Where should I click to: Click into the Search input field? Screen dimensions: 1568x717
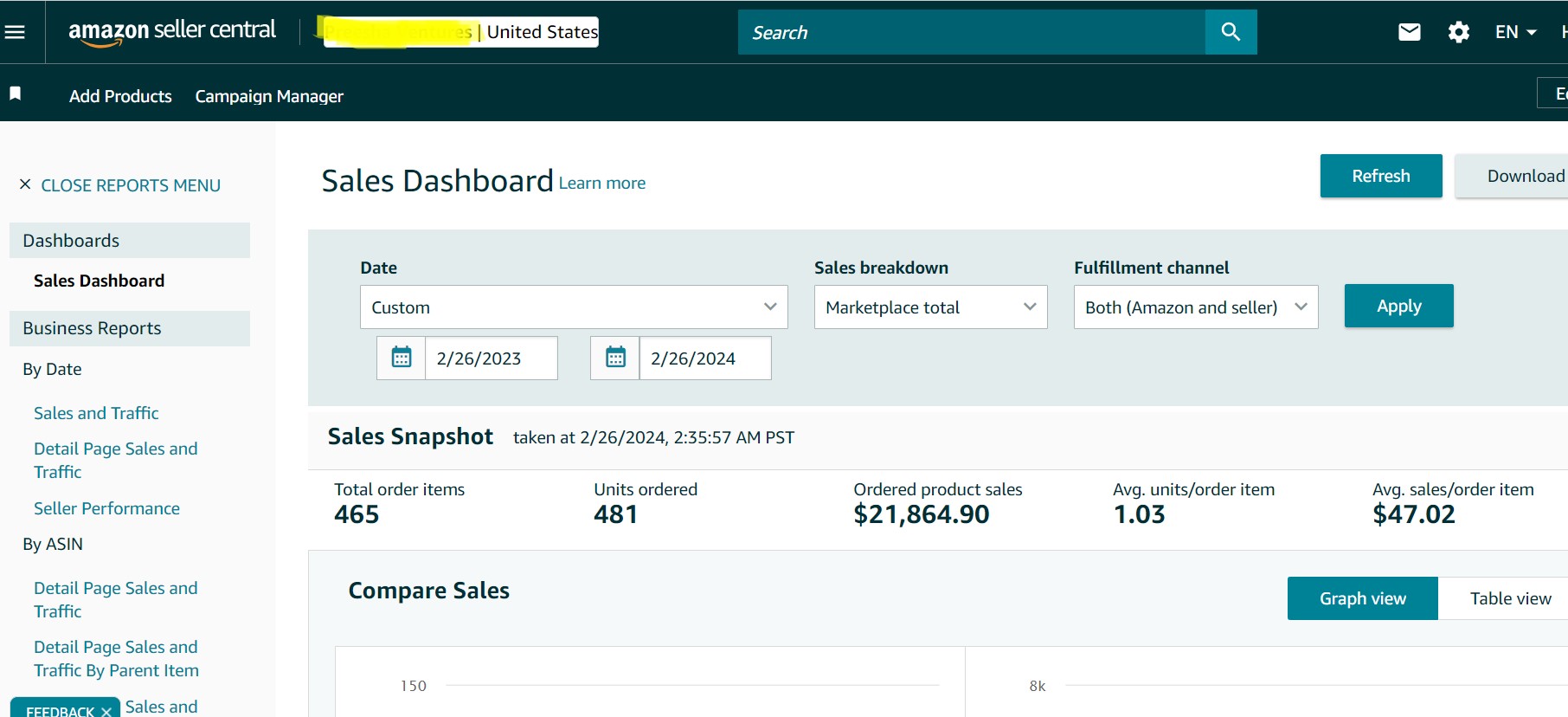pos(971,32)
